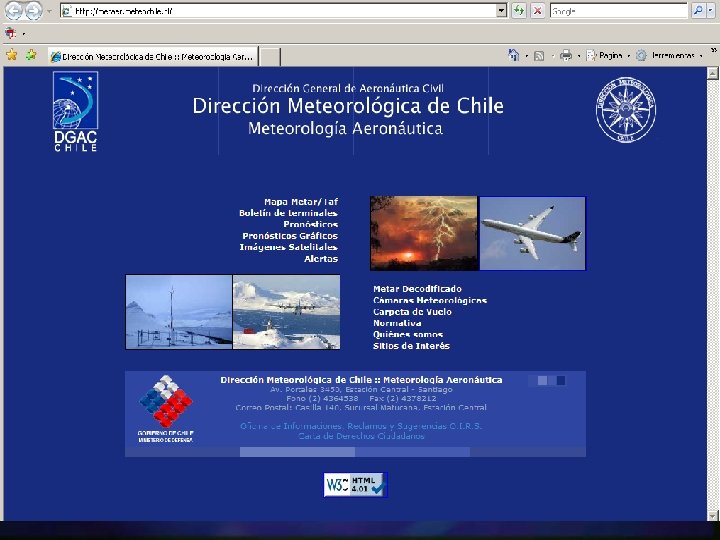Click the red Stop loading icon
Image resolution: width=720 pixels, height=540 pixels.
click(x=538, y=11)
